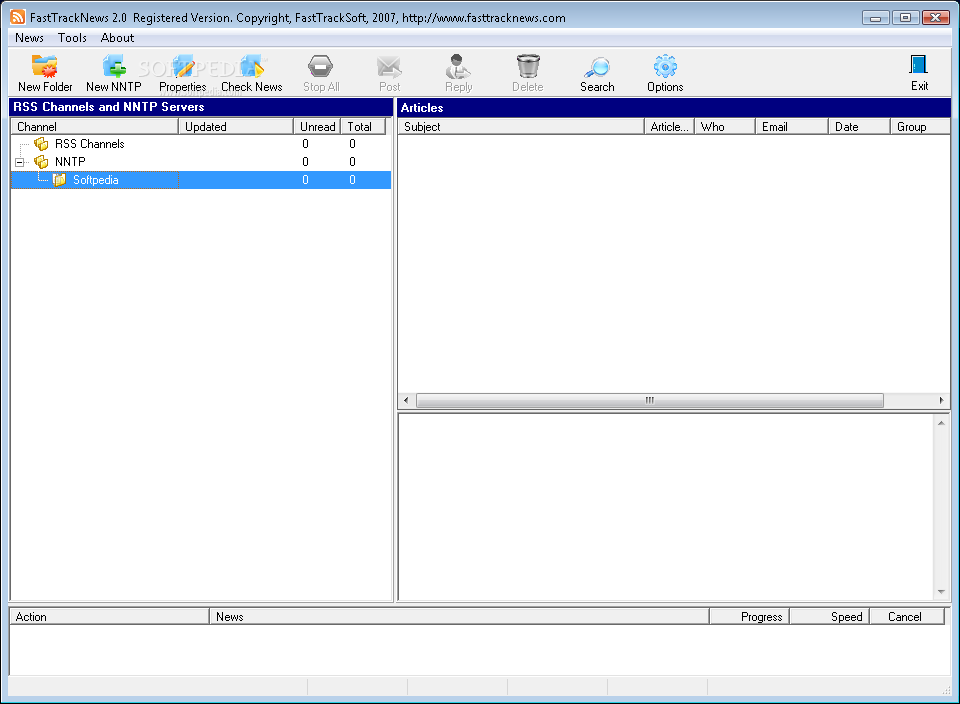Click the preview pane scroll up arrow

(941, 423)
